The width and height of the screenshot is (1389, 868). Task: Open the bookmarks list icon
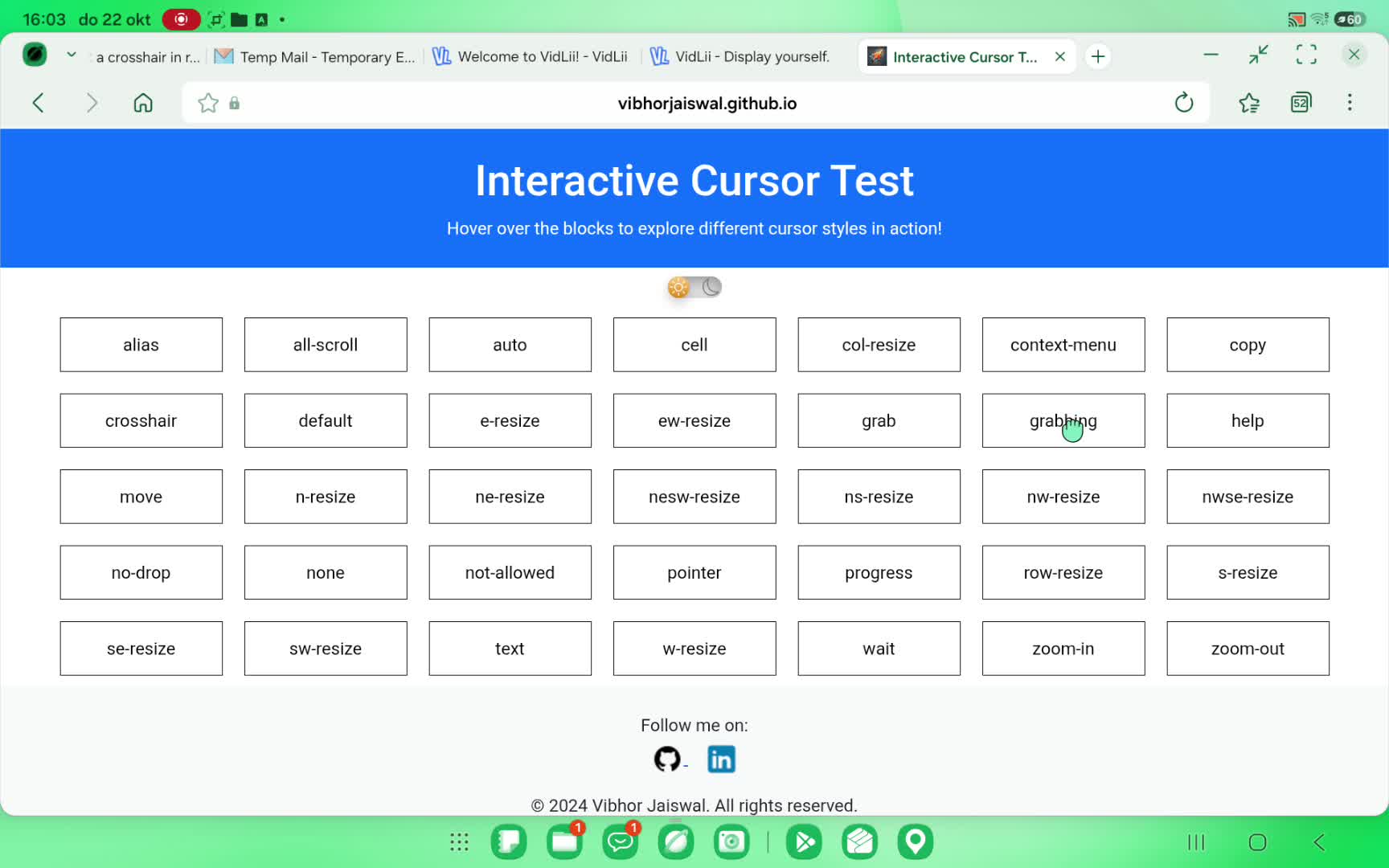pos(1249,103)
